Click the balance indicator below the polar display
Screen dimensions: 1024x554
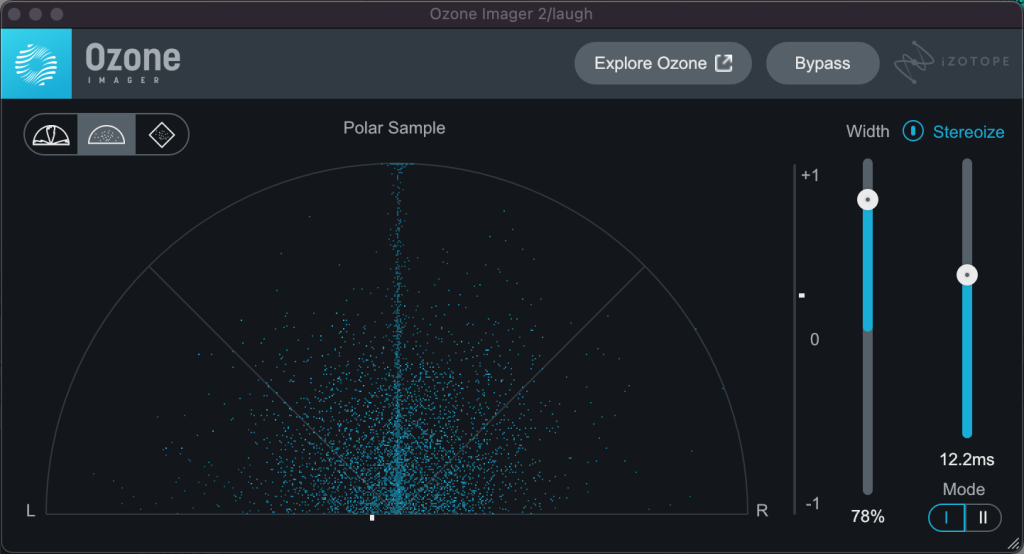tap(372, 517)
